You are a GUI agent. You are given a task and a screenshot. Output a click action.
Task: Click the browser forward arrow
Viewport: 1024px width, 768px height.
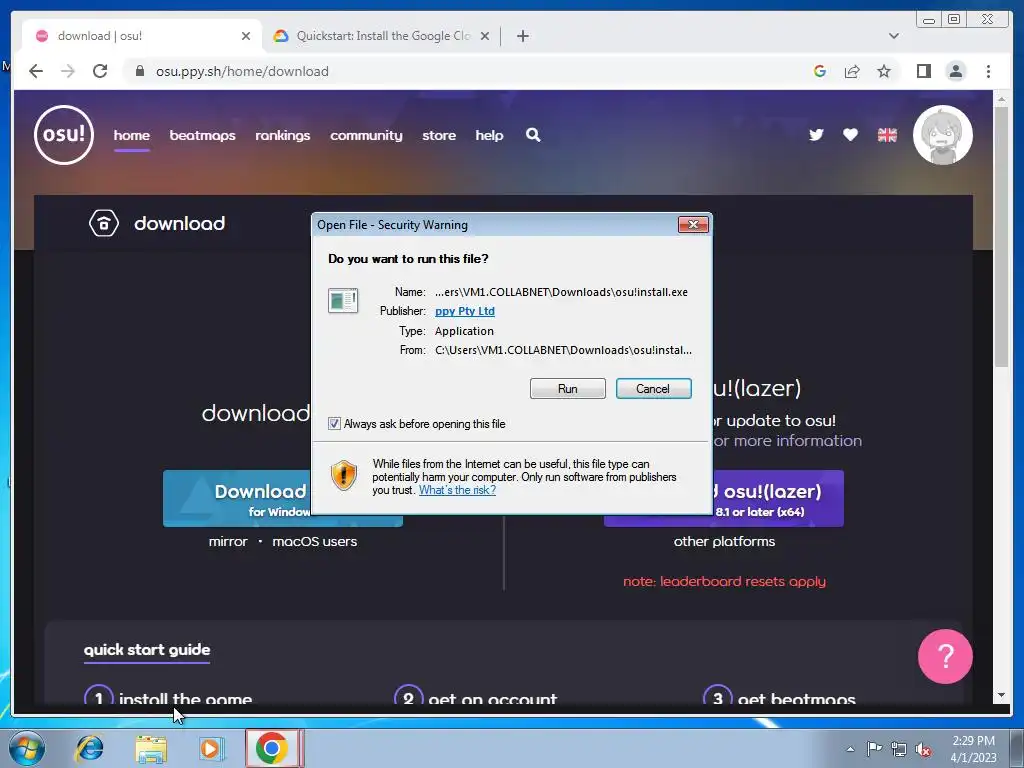68,71
